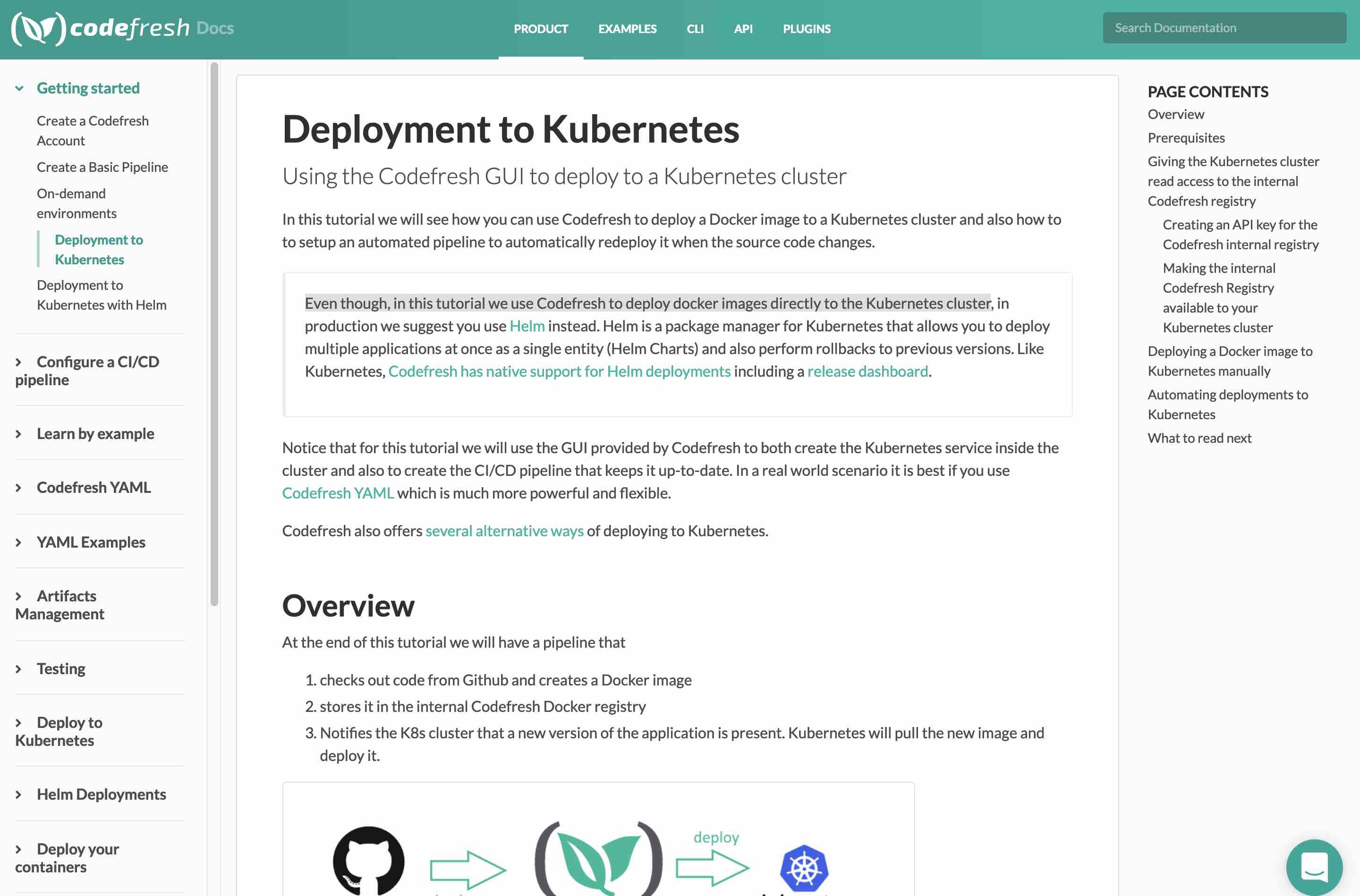The height and width of the screenshot is (896, 1360).
Task: Open the several alternative ways link
Action: (504, 531)
